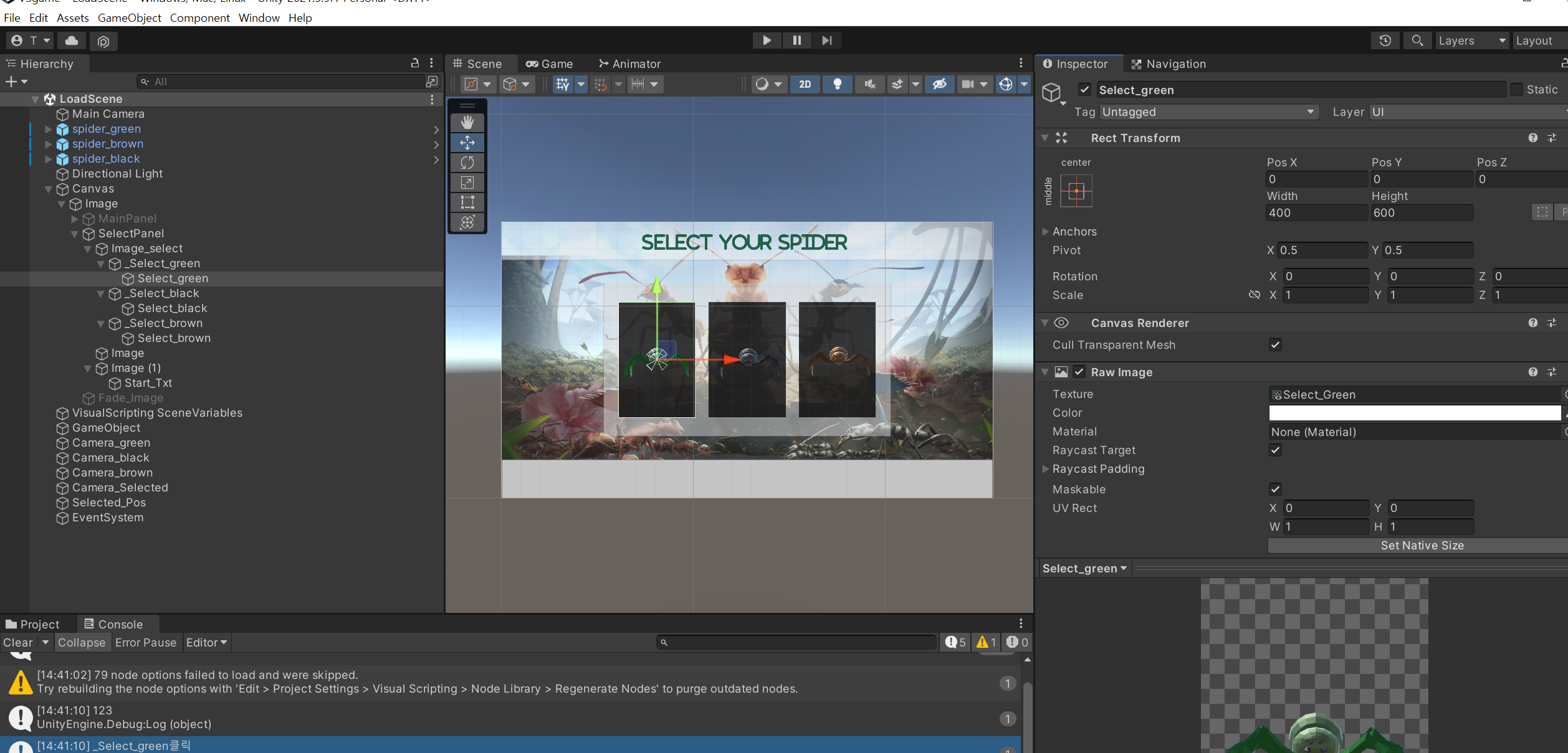Viewport: 1568px width, 753px height.
Task: Collapse the Canvas hierarchy item
Action: [49, 189]
